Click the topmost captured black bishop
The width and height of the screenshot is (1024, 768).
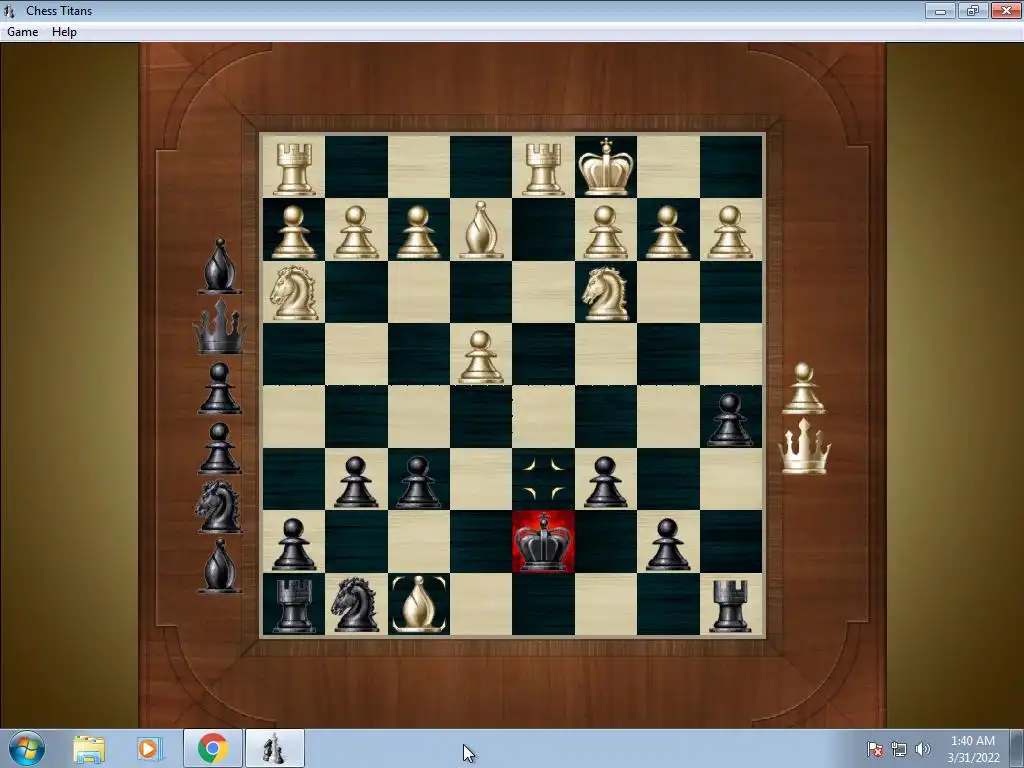point(220,266)
